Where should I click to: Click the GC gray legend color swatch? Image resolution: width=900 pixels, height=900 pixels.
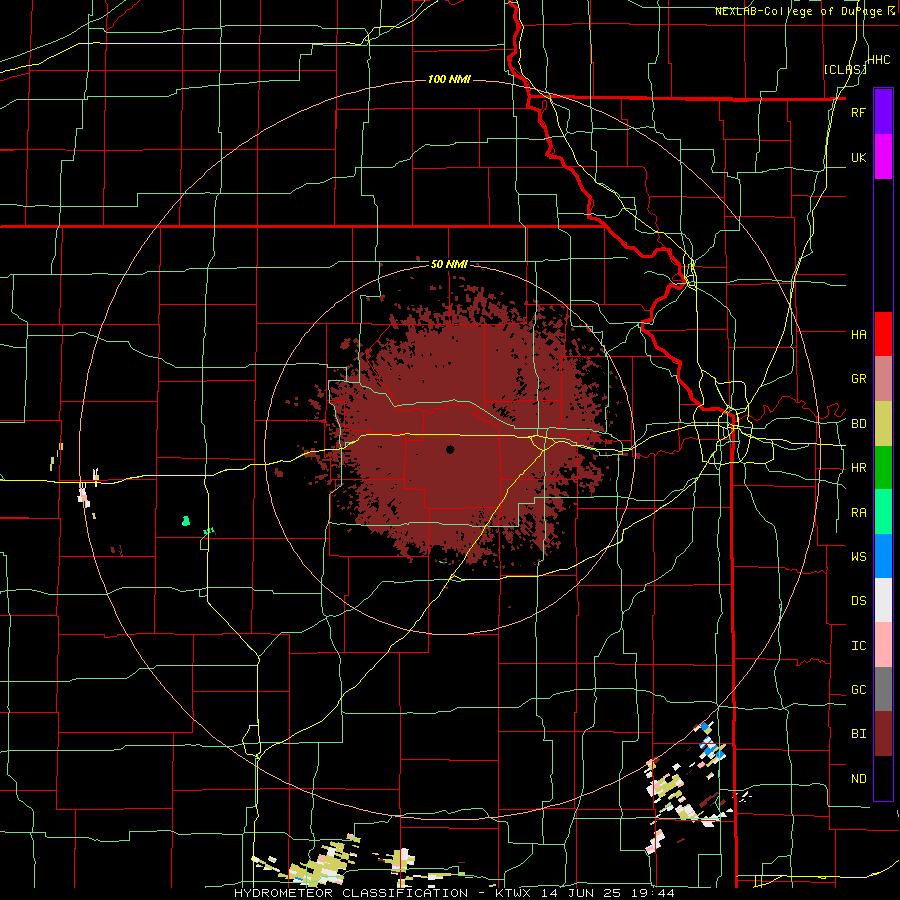click(x=883, y=689)
